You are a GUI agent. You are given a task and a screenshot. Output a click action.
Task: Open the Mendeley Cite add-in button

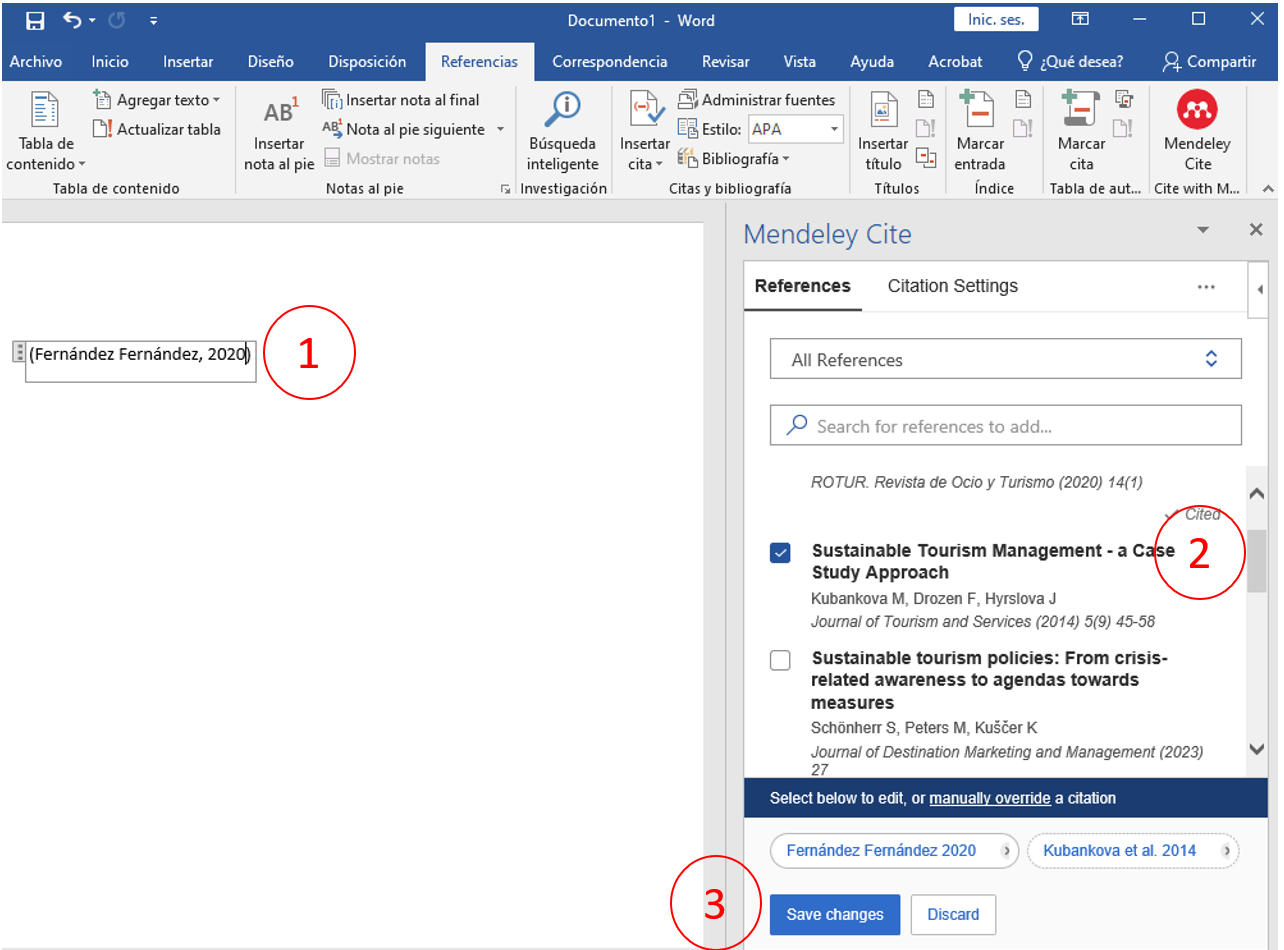click(x=1197, y=133)
